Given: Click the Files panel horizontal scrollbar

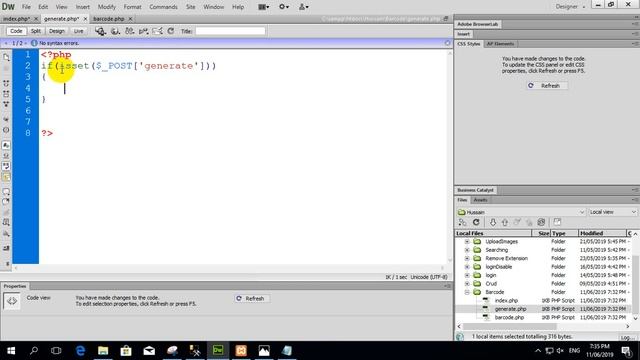Looking at the screenshot, I should [x=509, y=326].
